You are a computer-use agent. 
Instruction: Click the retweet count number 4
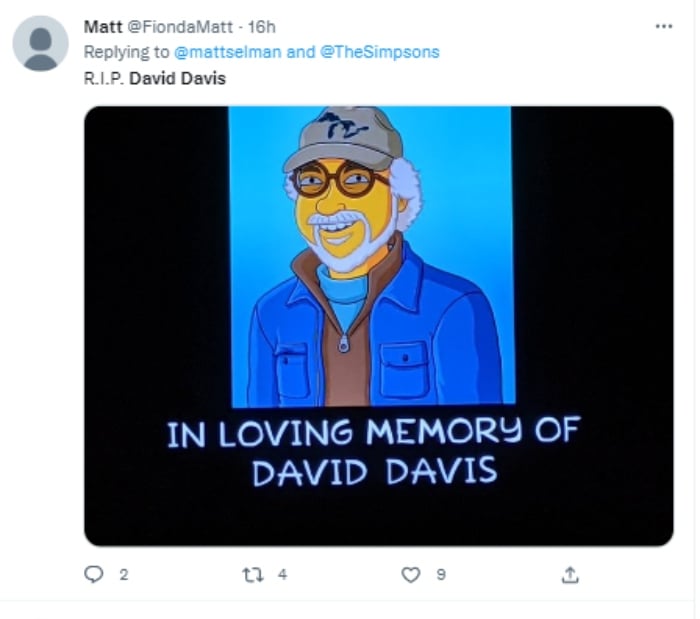tap(283, 574)
